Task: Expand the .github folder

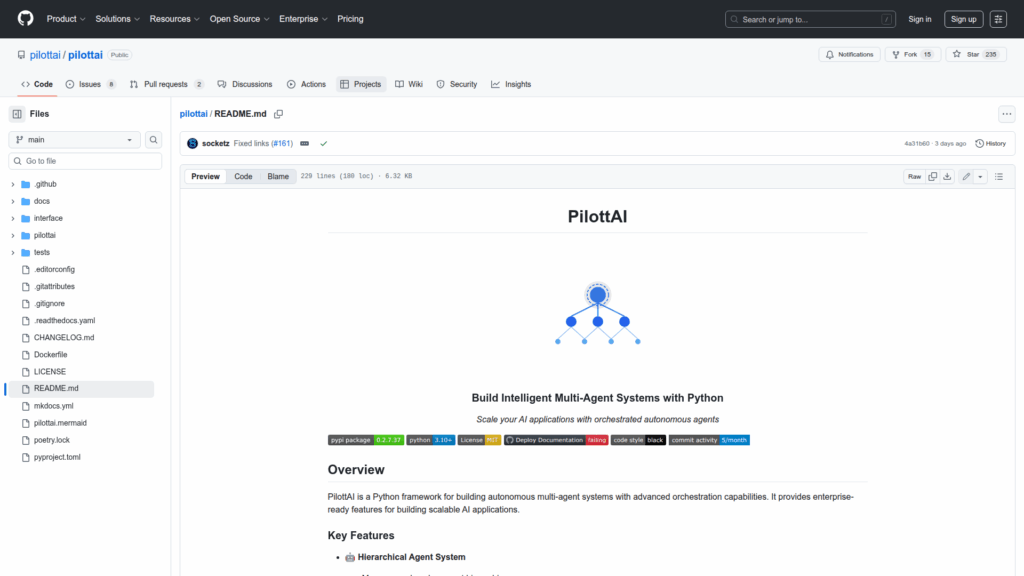Action: [x=13, y=184]
